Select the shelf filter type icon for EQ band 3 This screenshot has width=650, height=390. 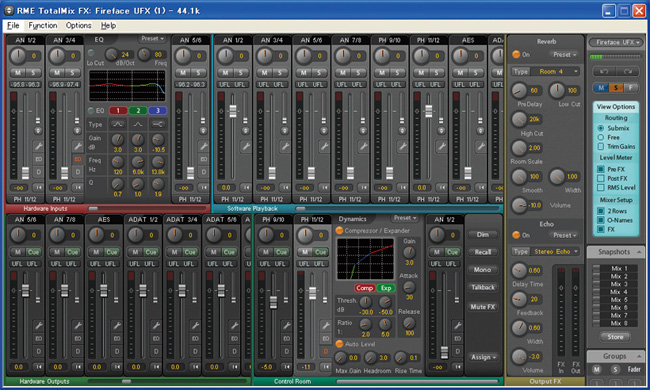158,124
